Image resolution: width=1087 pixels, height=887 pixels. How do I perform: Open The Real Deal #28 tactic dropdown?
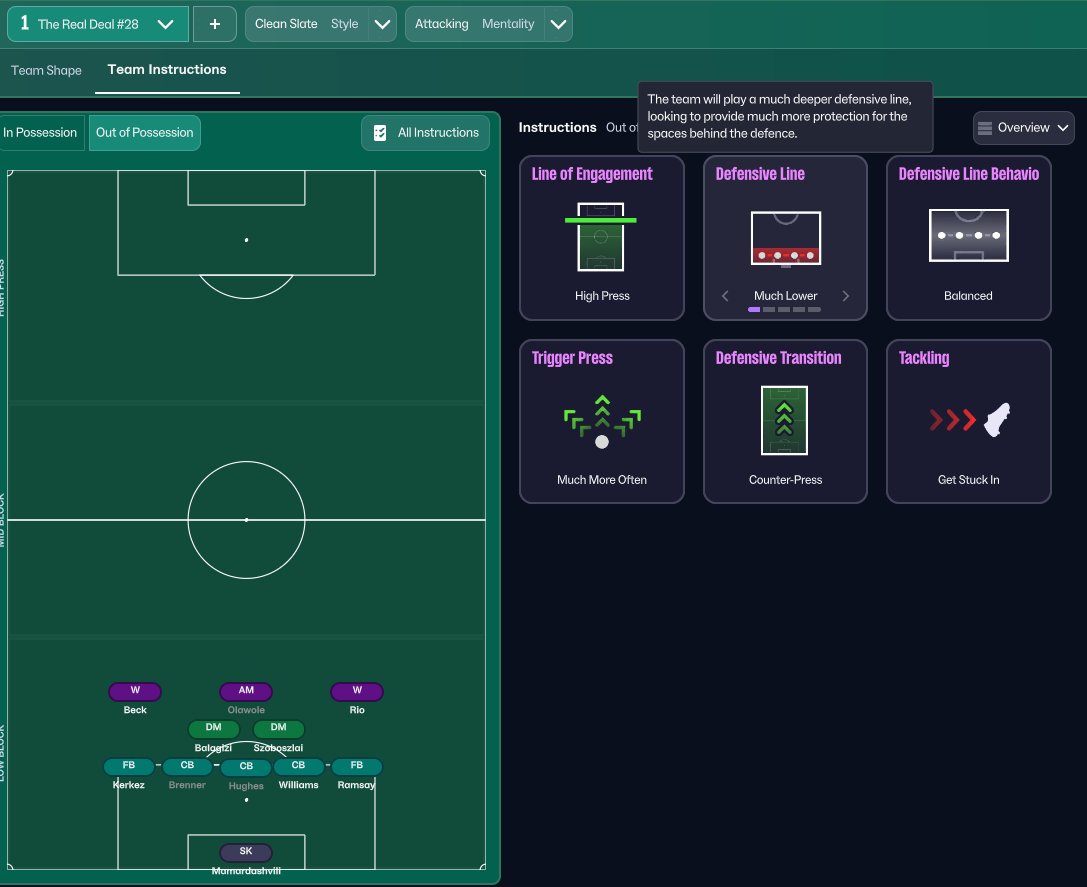[x=98, y=24]
